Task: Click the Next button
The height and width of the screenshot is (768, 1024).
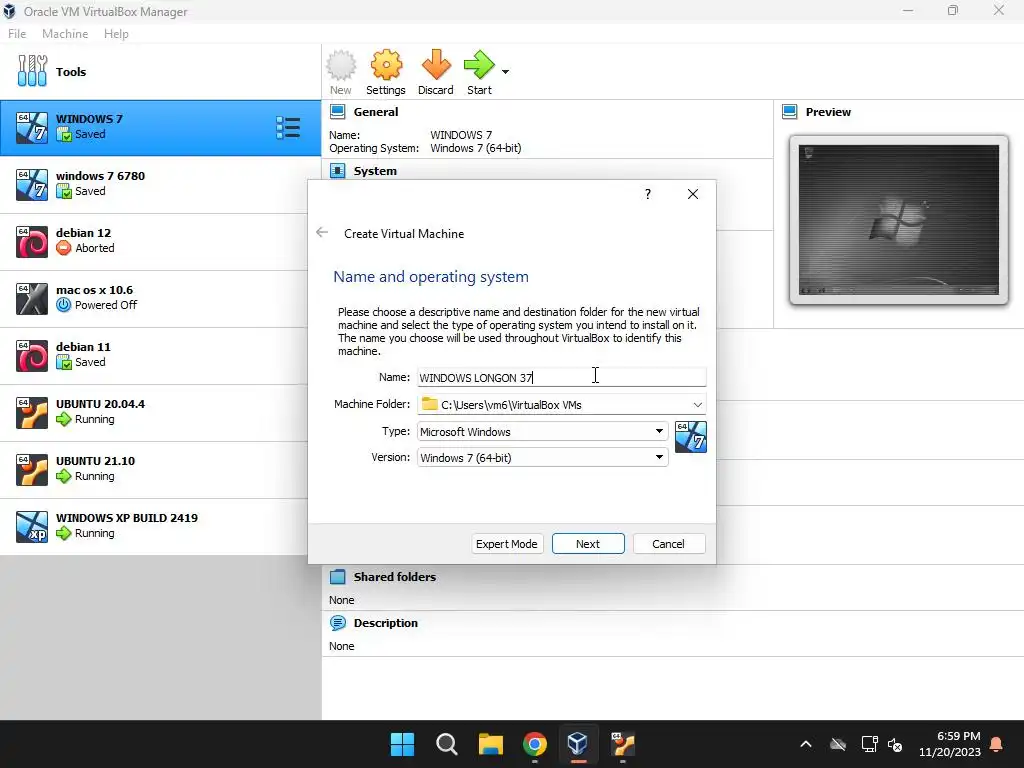Action: [588, 544]
